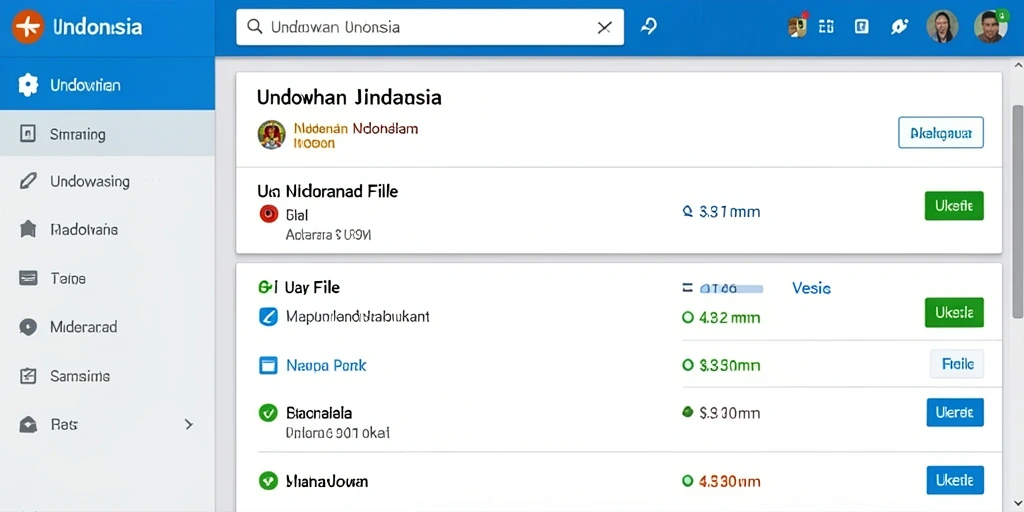The image size is (1024, 512).
Task: Select the Smrating sidebar item
Action: (107, 135)
